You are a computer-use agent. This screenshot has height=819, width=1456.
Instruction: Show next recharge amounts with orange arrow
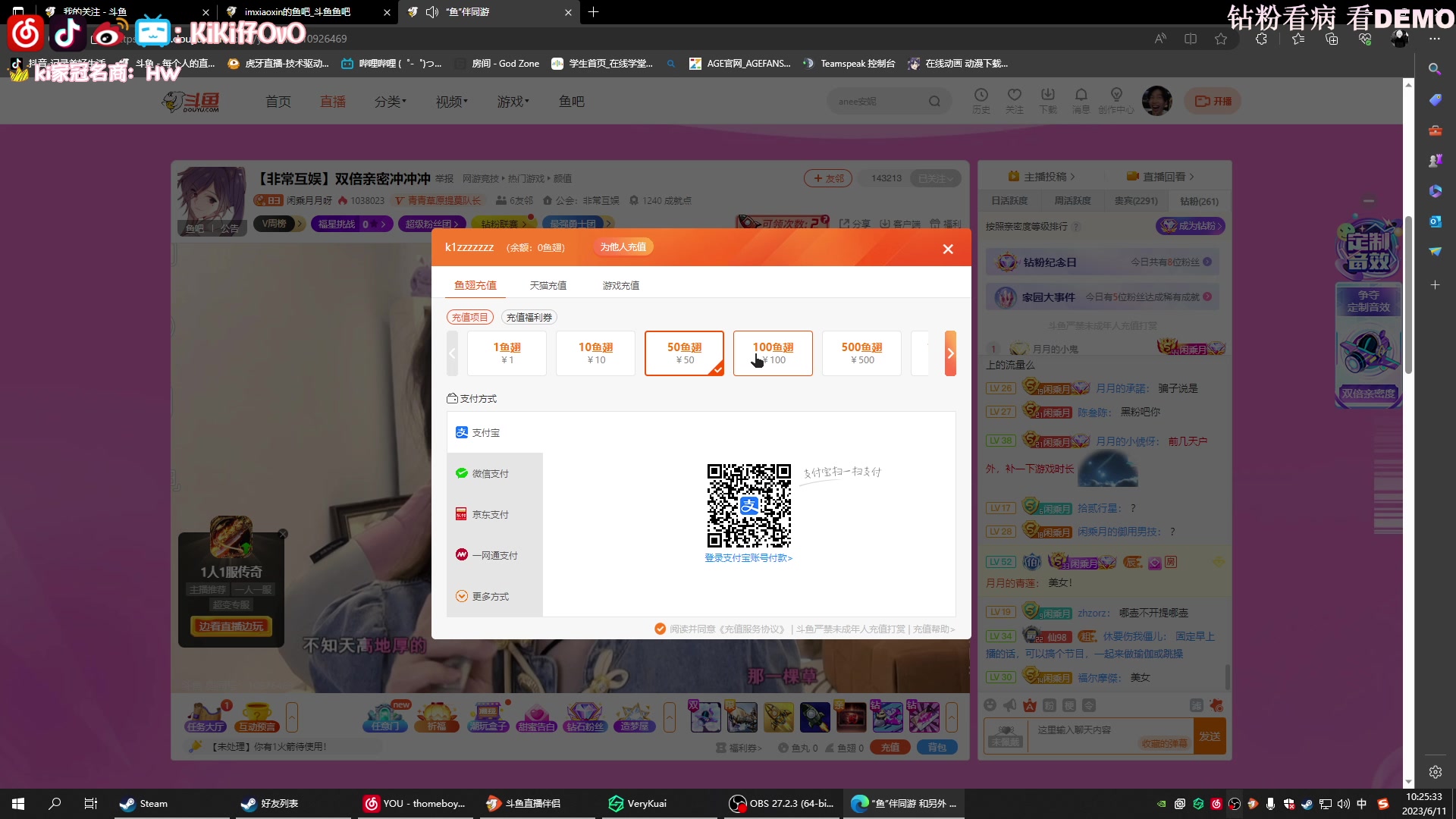[x=950, y=353]
